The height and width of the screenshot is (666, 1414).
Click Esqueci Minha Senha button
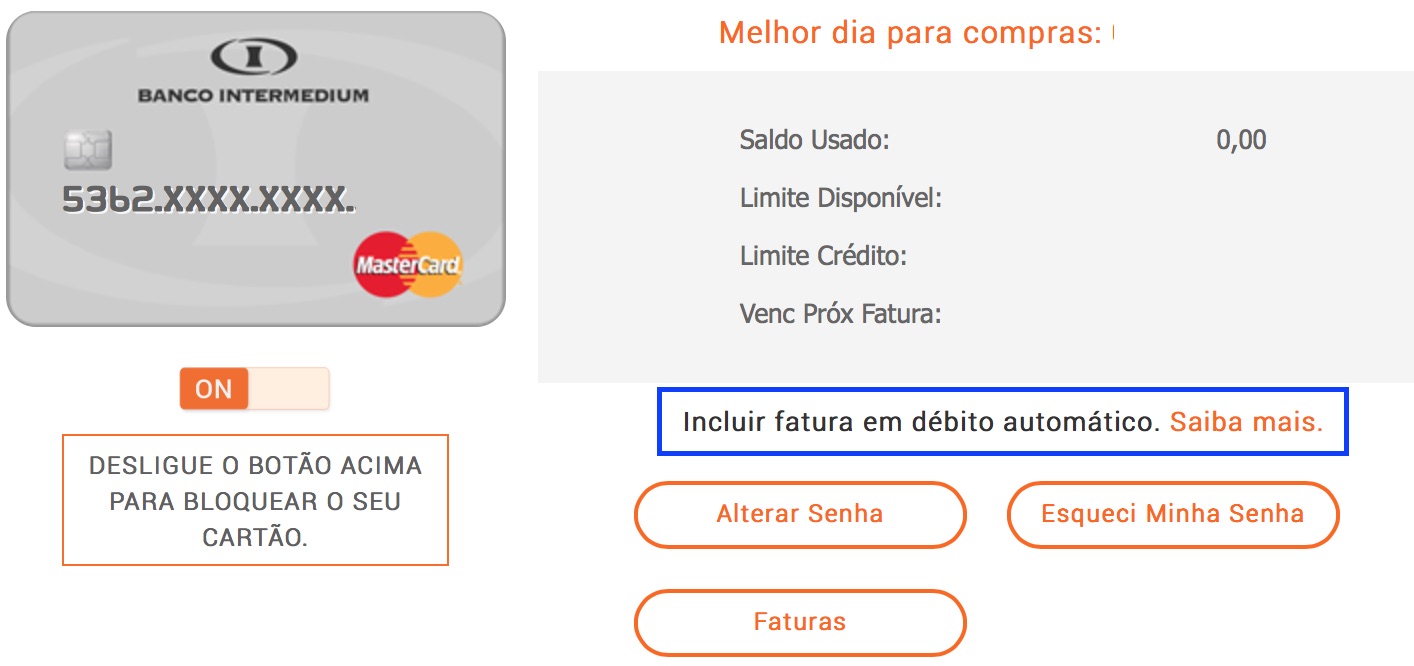click(x=1172, y=515)
